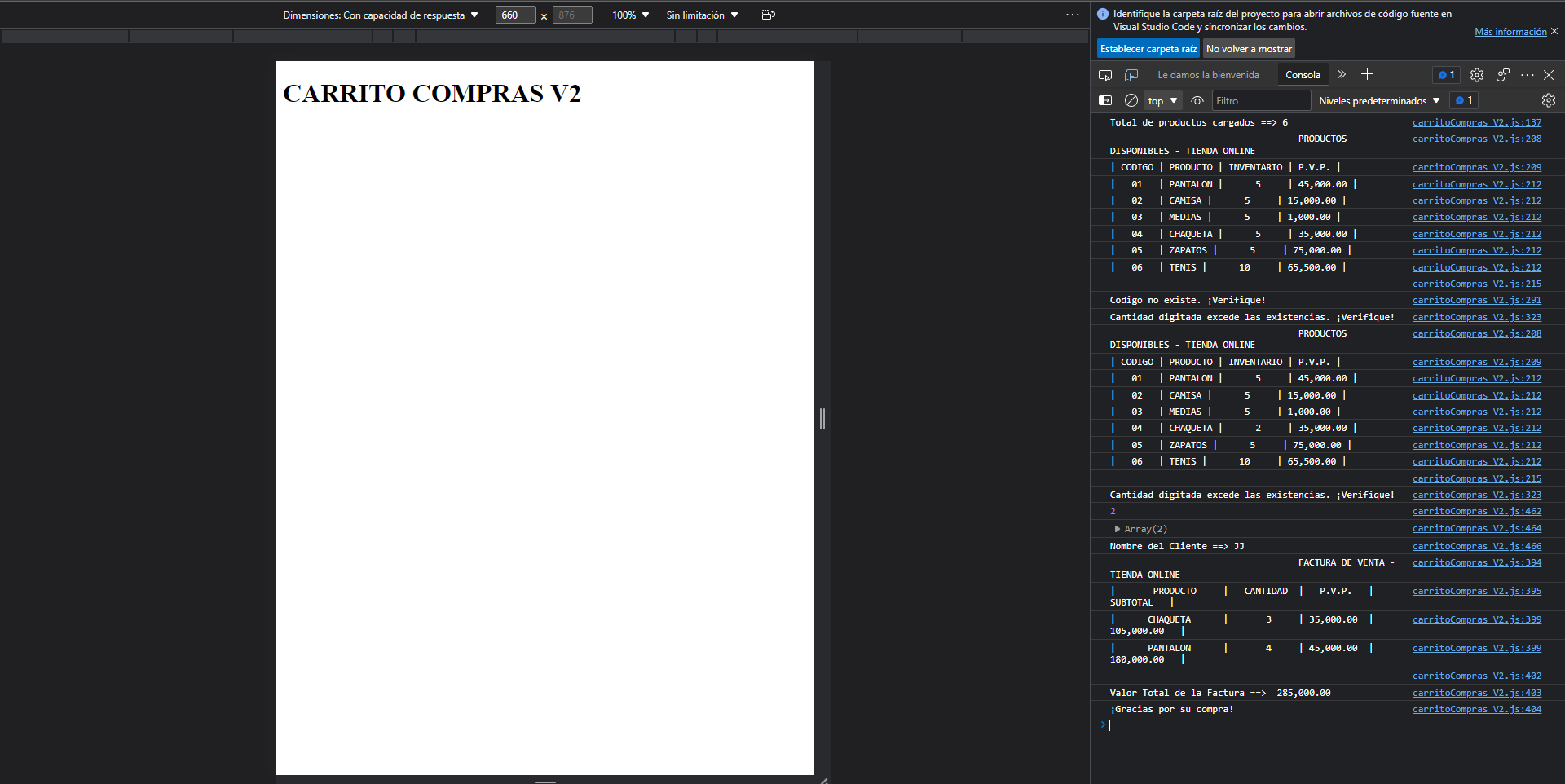Toggle the device emulation toolbar
1565x784 pixels.
tap(1131, 74)
